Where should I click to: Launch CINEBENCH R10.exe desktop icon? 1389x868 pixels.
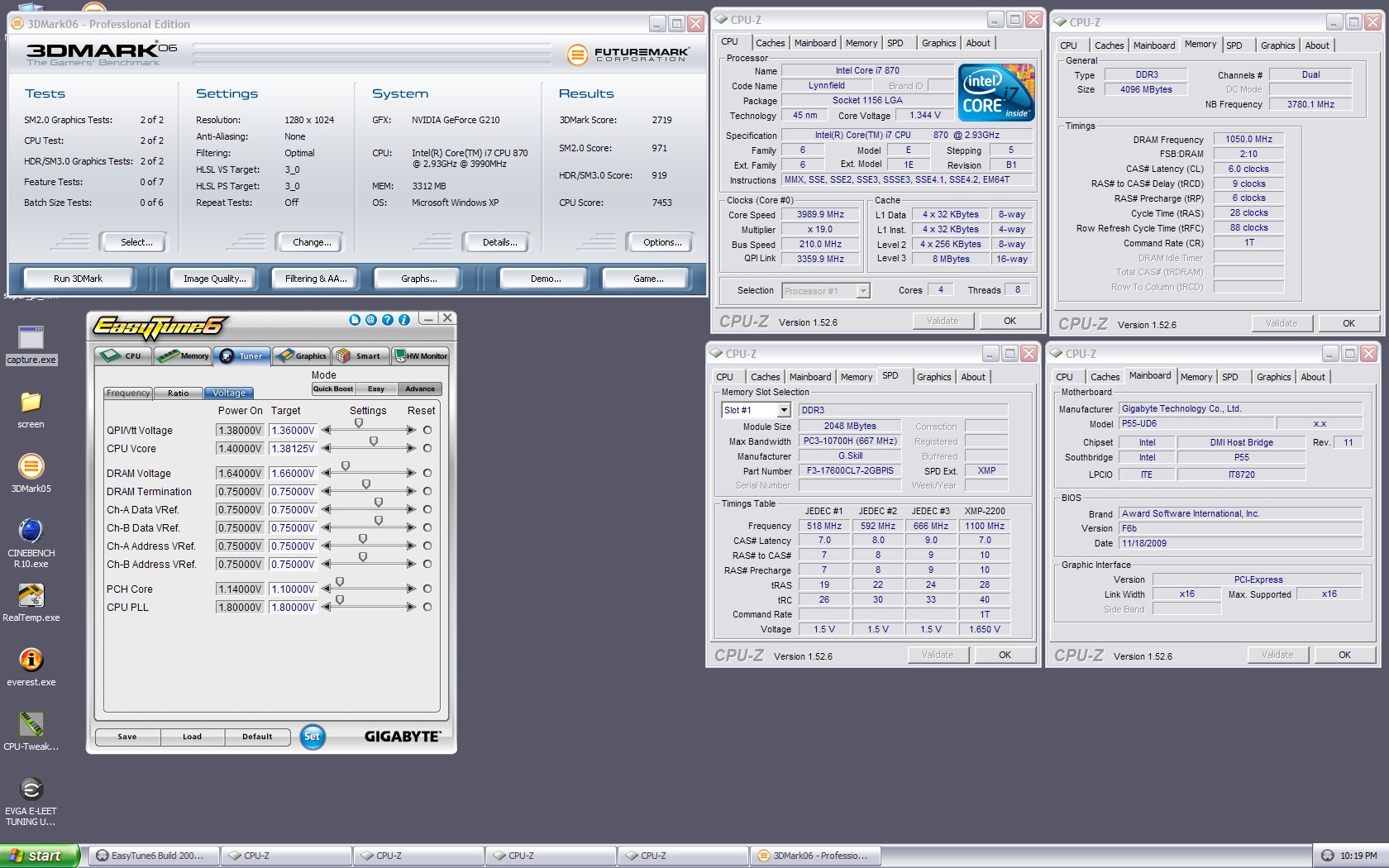(31, 543)
